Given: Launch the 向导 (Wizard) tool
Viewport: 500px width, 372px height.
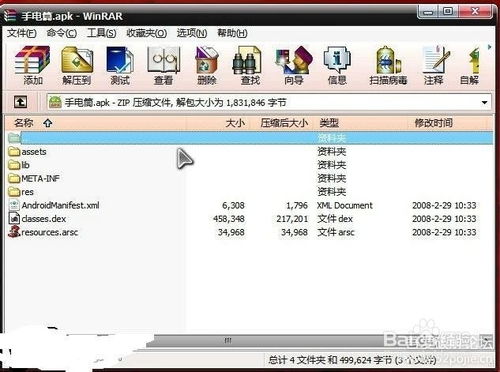Looking at the screenshot, I should (294, 65).
